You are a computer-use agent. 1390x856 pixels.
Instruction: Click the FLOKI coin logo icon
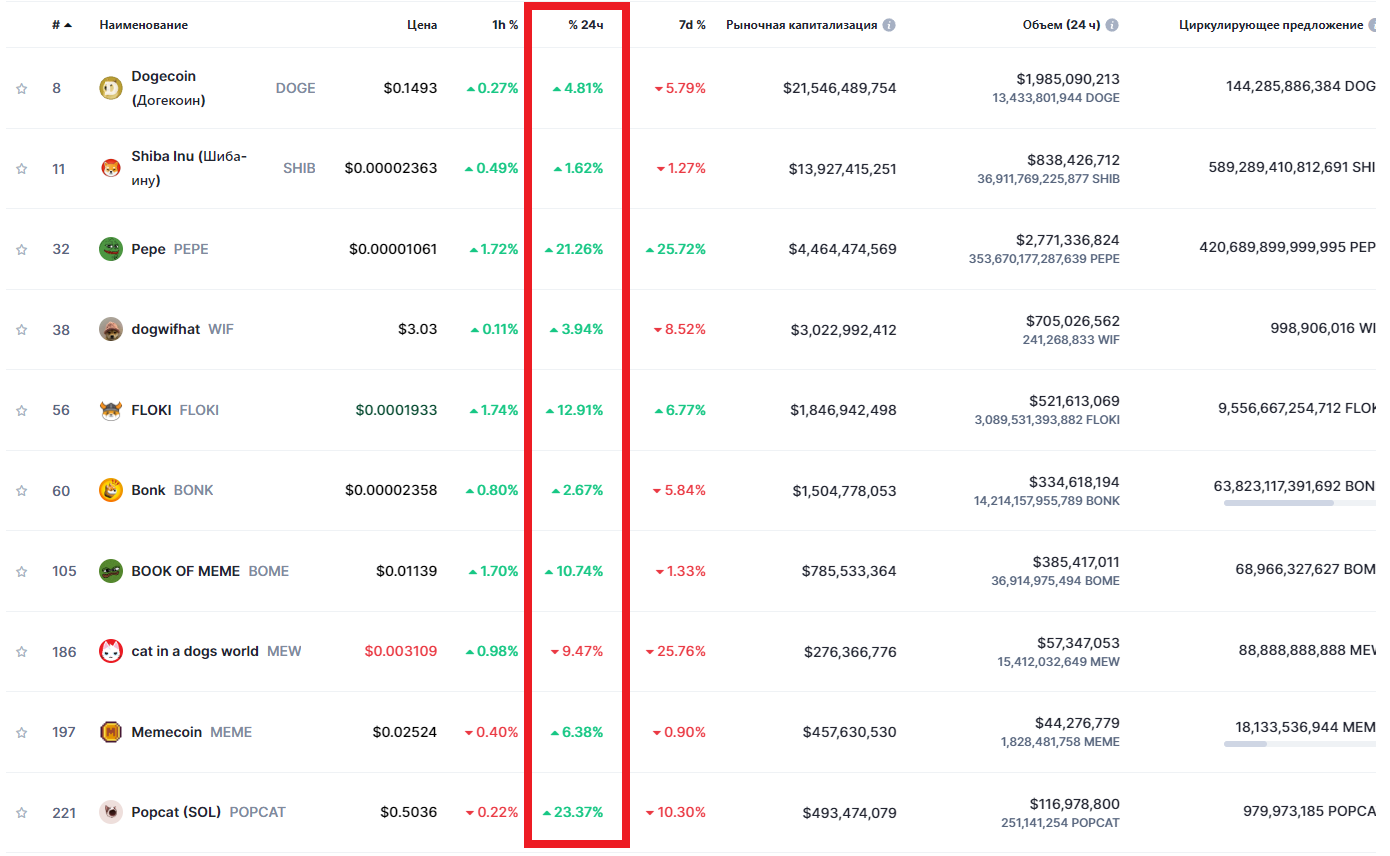pos(111,410)
